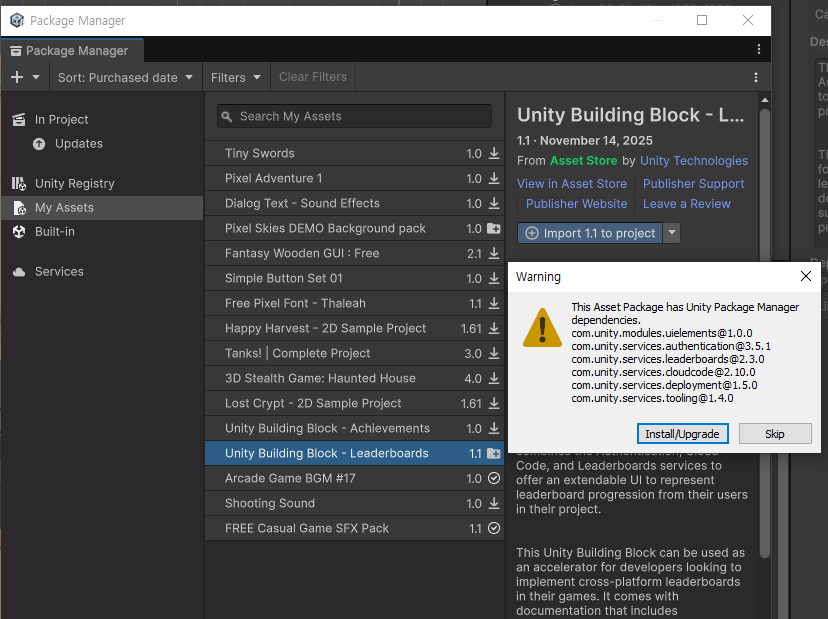
Task: Click the Search My Assets field
Action: pyautogui.click(x=354, y=116)
